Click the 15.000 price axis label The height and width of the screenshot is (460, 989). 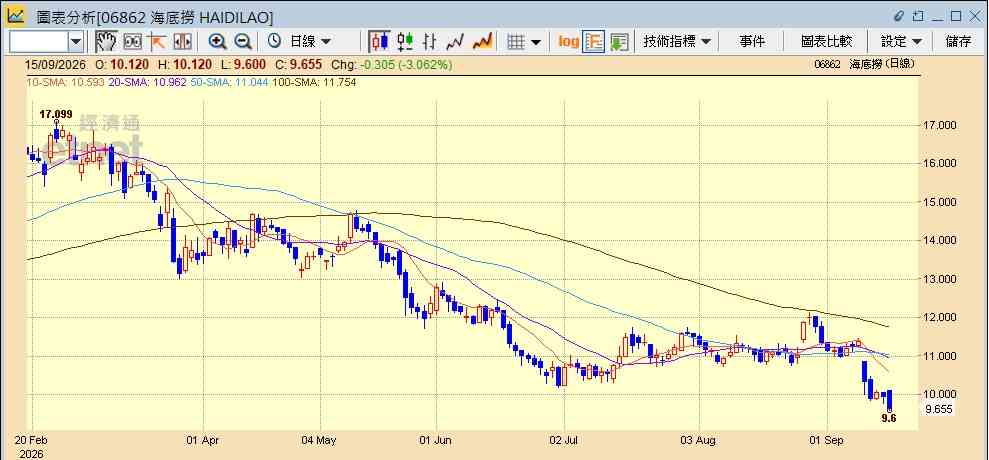[x=940, y=203]
